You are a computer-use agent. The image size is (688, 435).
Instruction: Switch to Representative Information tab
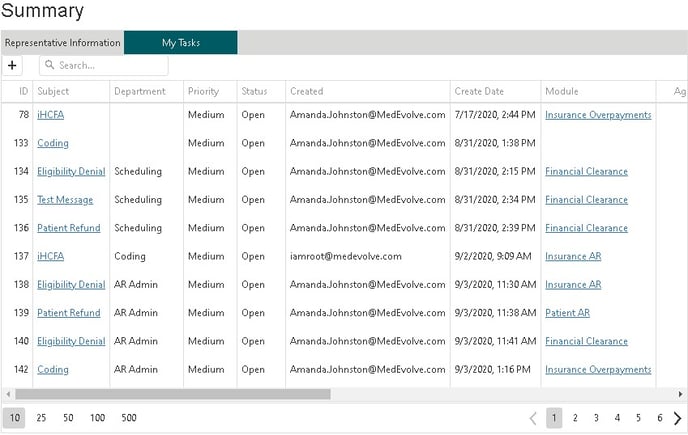click(62, 43)
